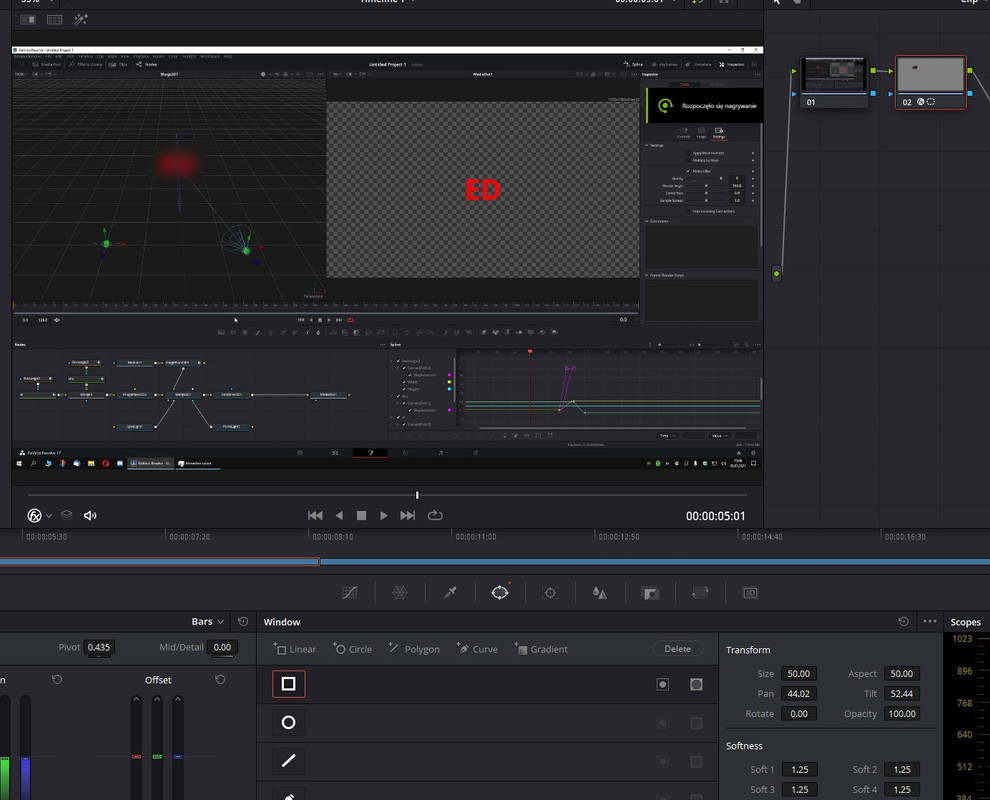The image size is (990, 800).
Task: Open the Key palette icon
Action: [x=650, y=592]
